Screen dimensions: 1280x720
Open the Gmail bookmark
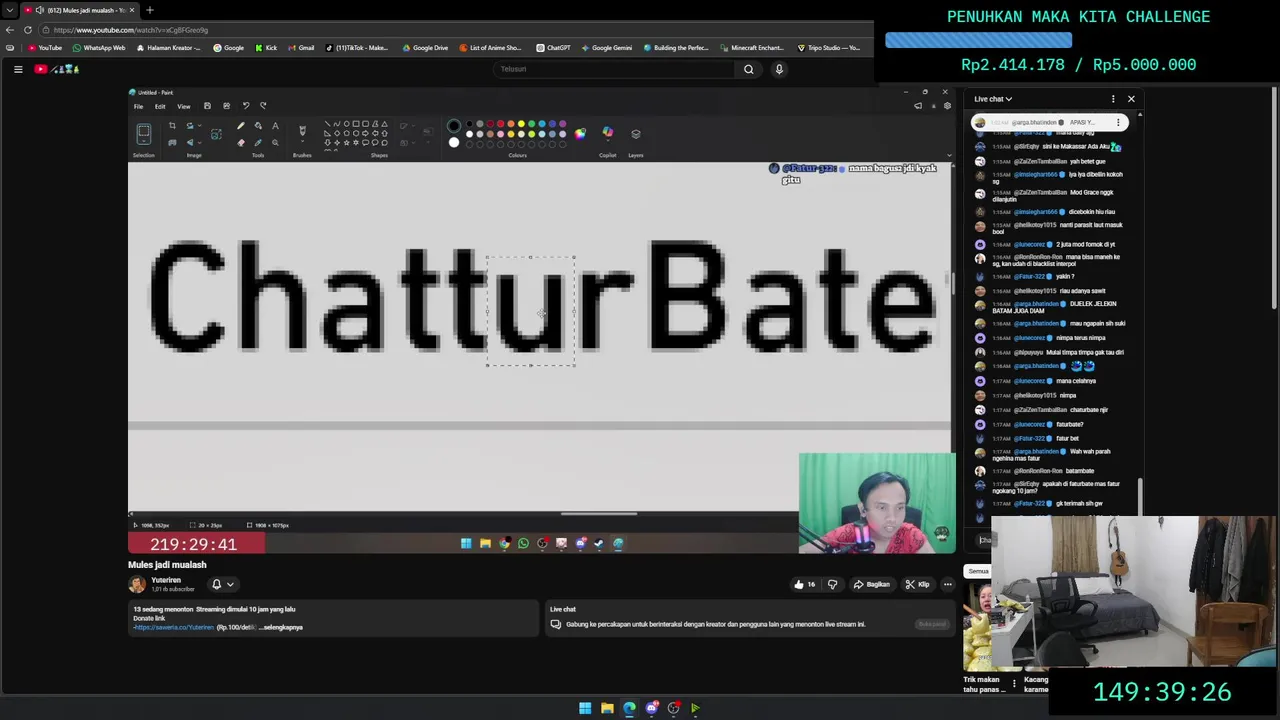[x=300, y=48]
